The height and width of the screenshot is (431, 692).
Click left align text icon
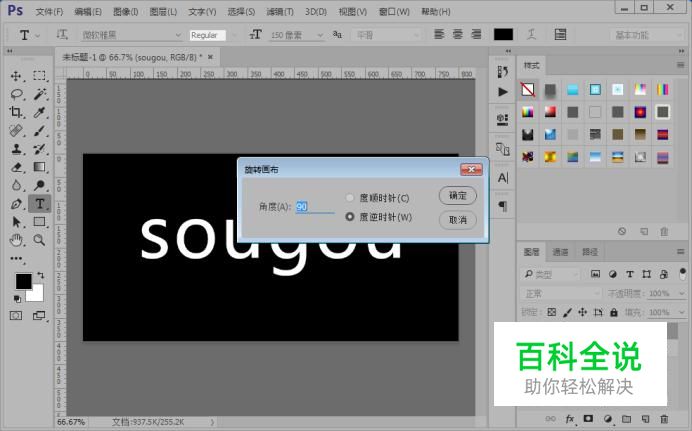(439, 34)
